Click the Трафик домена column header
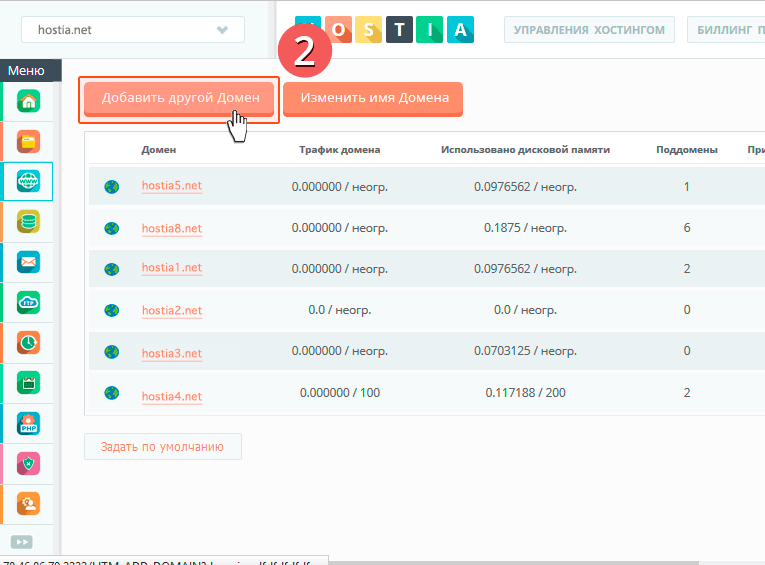Image resolution: width=765 pixels, height=565 pixels. tap(340, 150)
